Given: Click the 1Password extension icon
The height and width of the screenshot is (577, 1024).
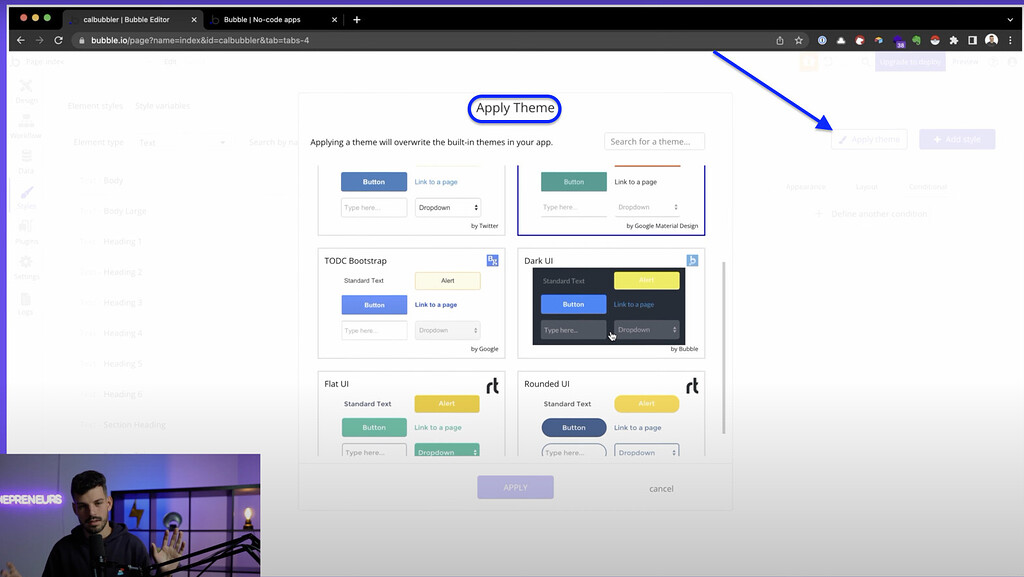Looking at the screenshot, I should coord(822,40).
